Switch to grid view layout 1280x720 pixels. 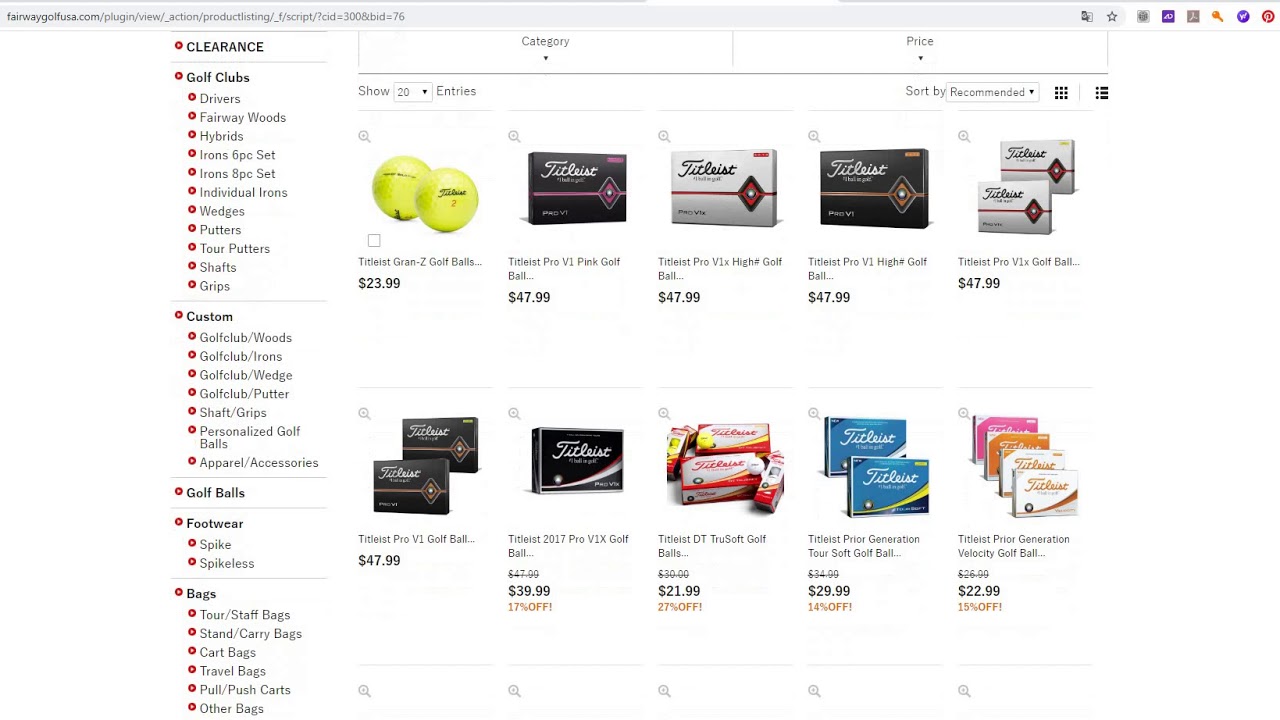tap(1061, 93)
